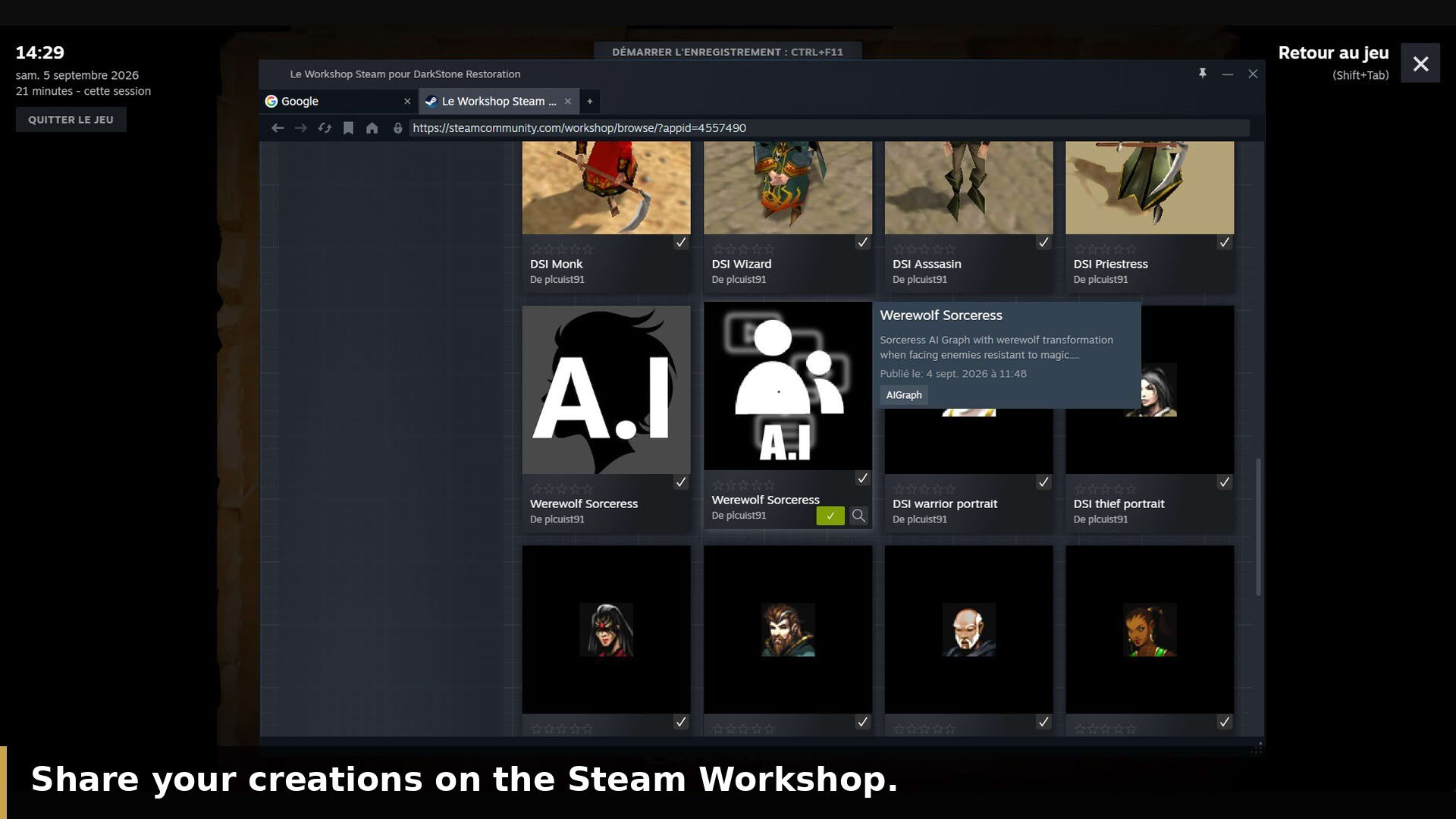Open the bearded man portrait thumbnail
The image size is (1456, 819).
(x=787, y=629)
